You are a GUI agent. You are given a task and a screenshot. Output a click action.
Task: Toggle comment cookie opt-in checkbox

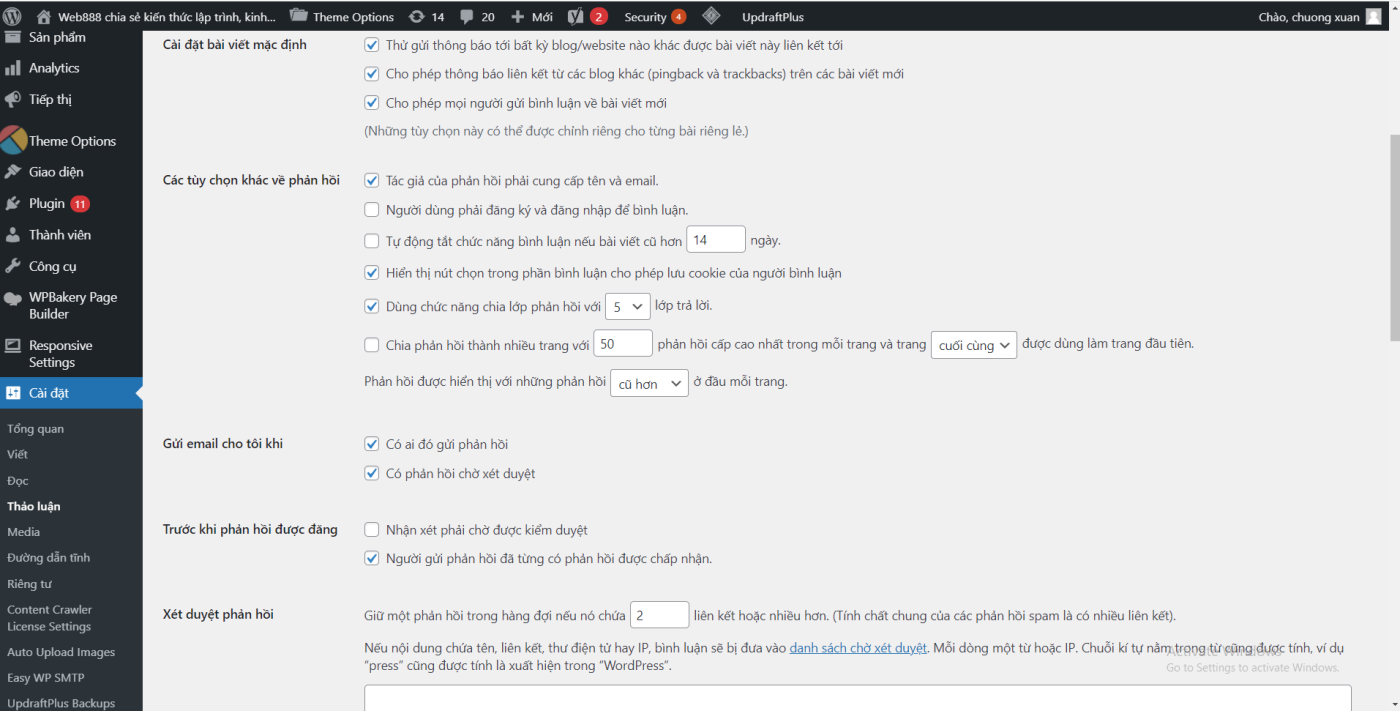[372, 273]
